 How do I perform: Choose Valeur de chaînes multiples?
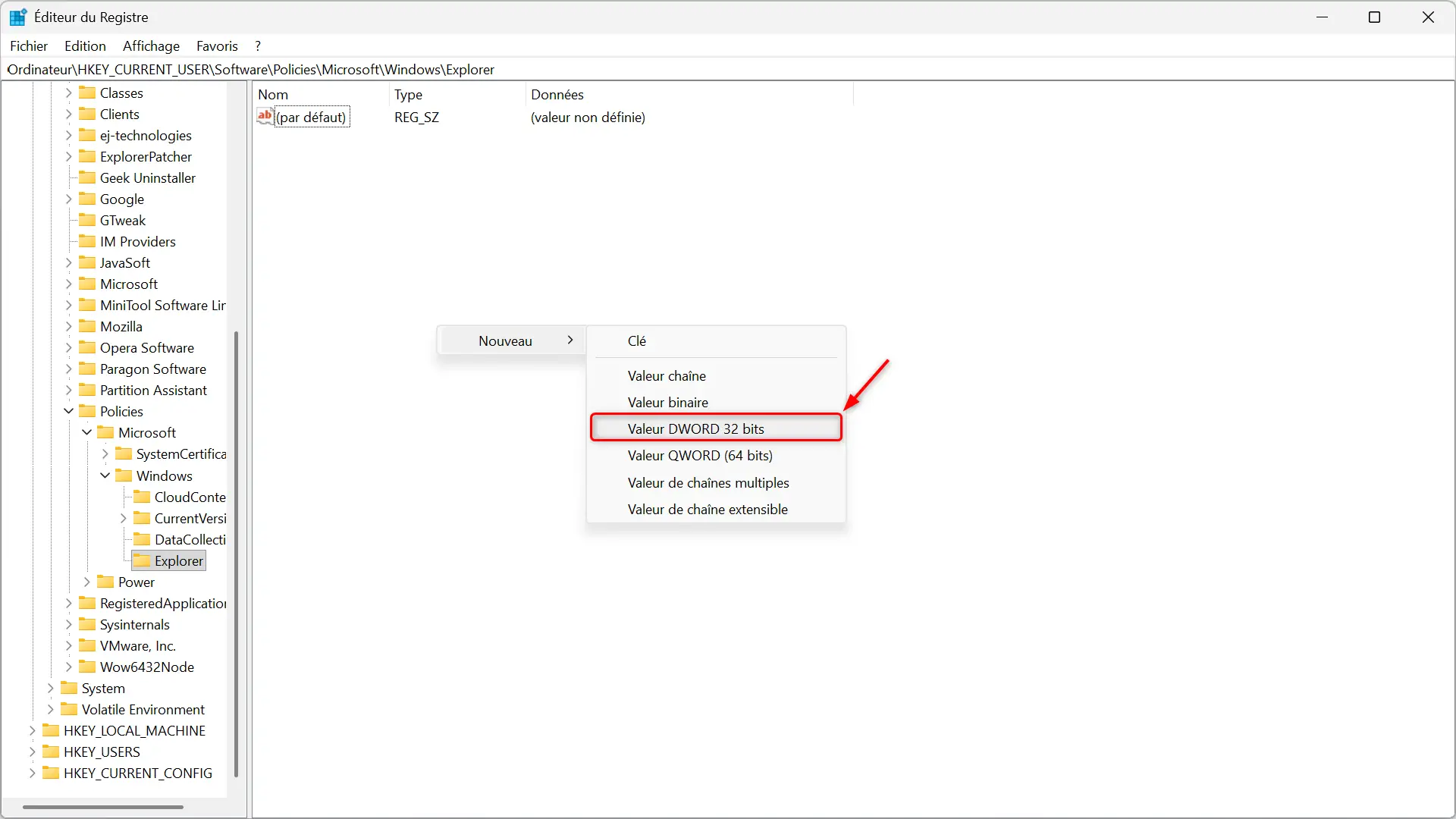(716, 482)
